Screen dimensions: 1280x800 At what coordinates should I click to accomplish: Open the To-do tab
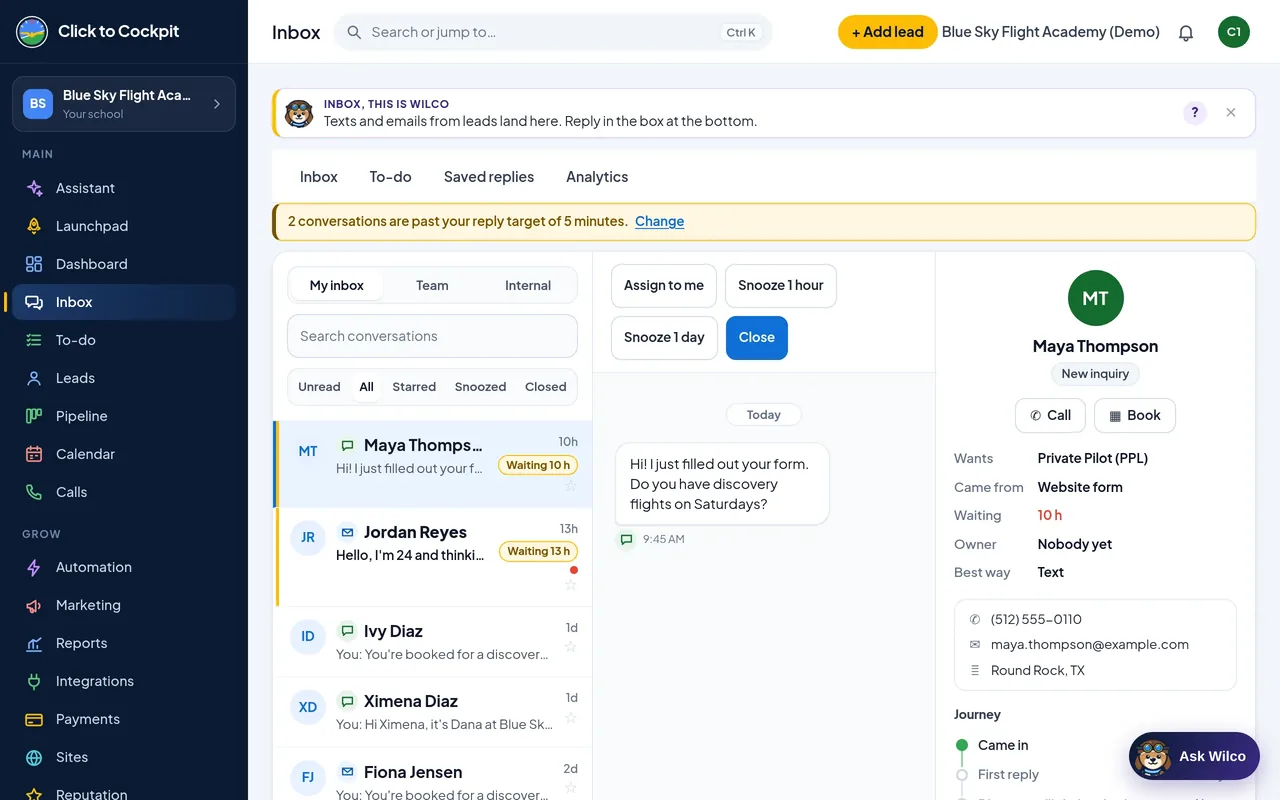[390, 177]
